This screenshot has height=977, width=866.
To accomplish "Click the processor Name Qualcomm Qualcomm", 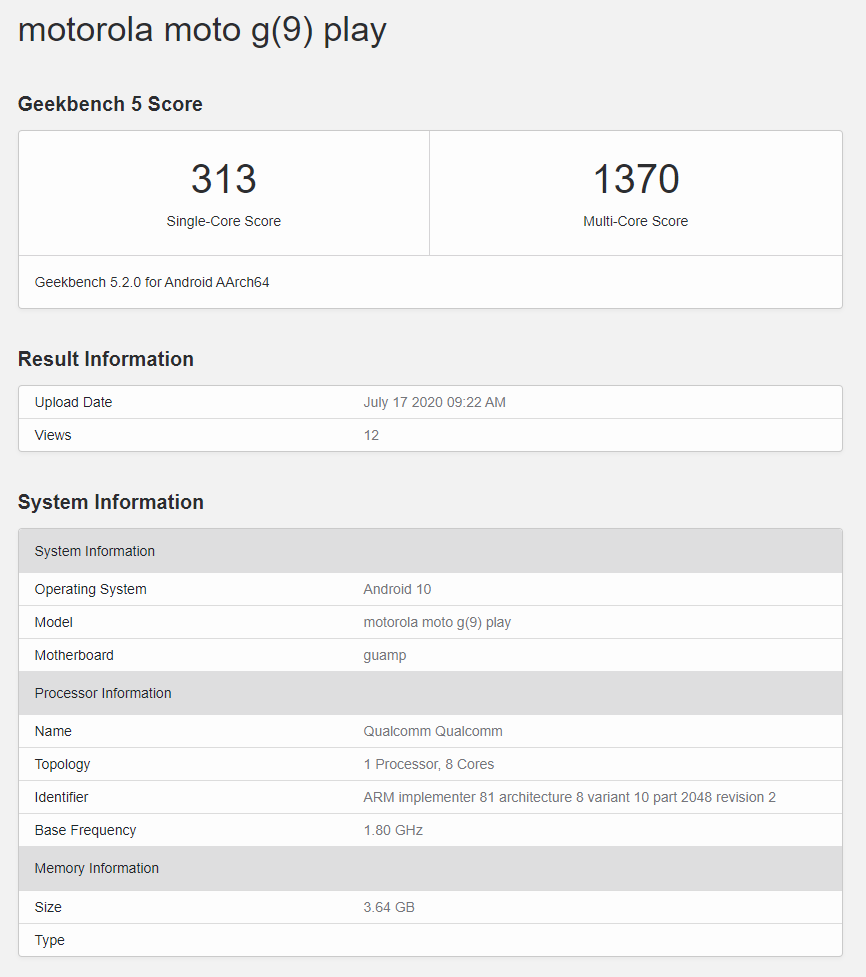I will [x=433, y=731].
